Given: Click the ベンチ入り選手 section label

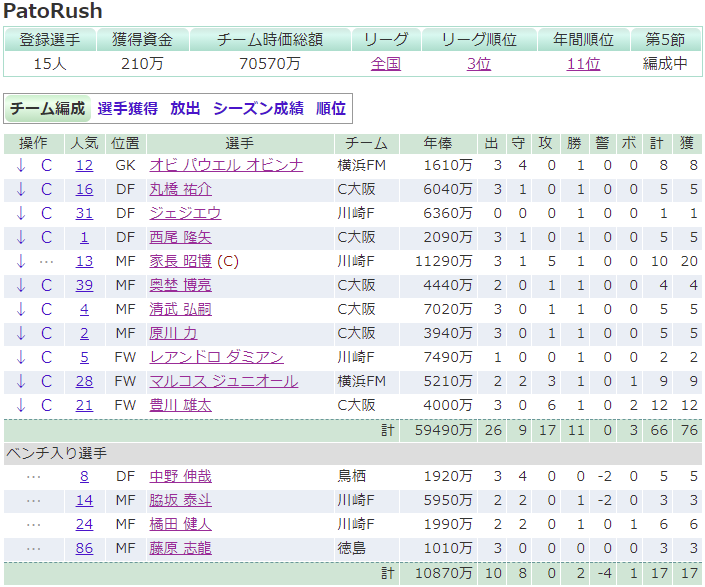Looking at the screenshot, I should (x=57, y=453).
